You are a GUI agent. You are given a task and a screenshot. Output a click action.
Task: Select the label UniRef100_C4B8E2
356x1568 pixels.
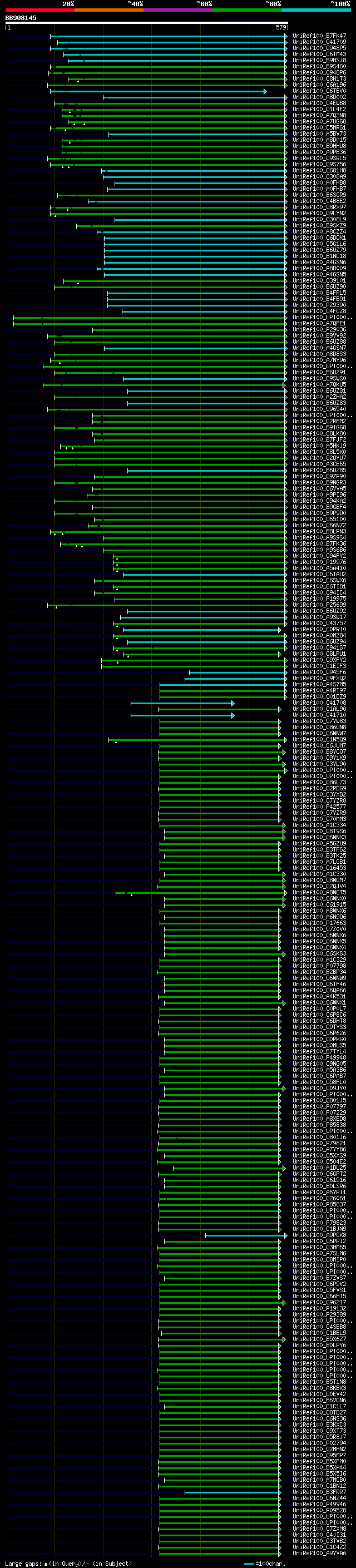pos(319,201)
